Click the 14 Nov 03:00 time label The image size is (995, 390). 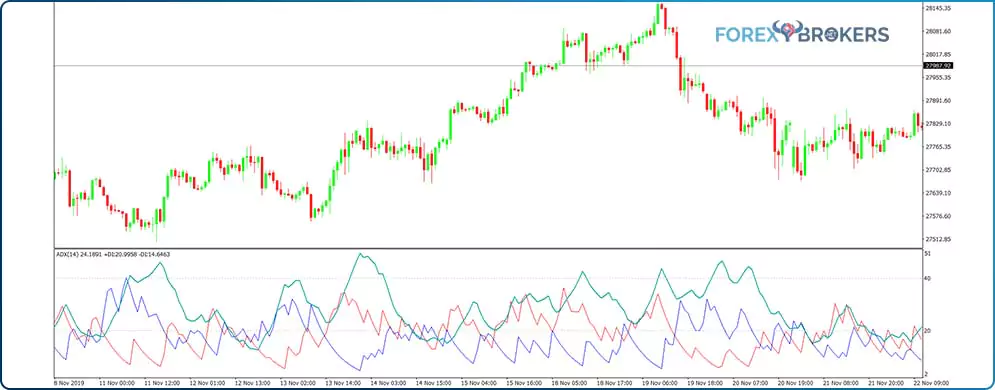coord(388,383)
